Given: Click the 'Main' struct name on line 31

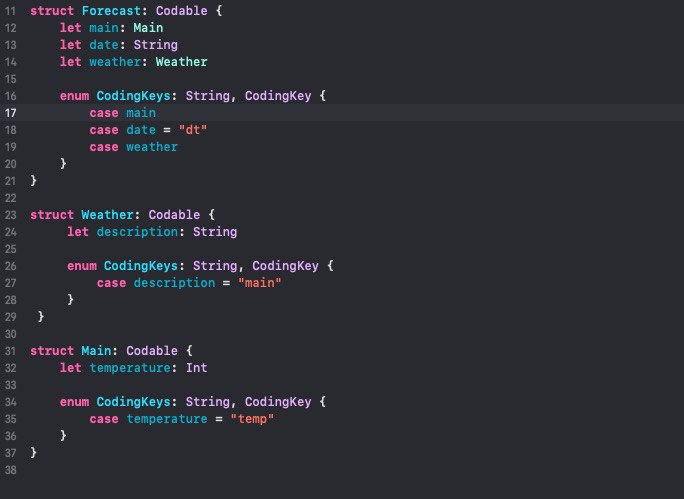Looking at the screenshot, I should tap(96, 351).
